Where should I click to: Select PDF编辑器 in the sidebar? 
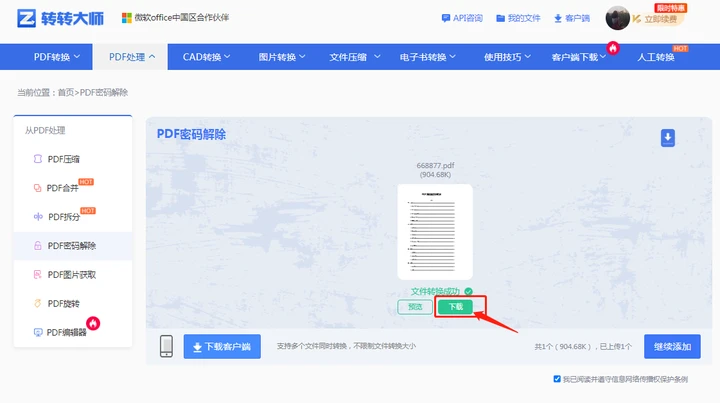click(x=73, y=332)
